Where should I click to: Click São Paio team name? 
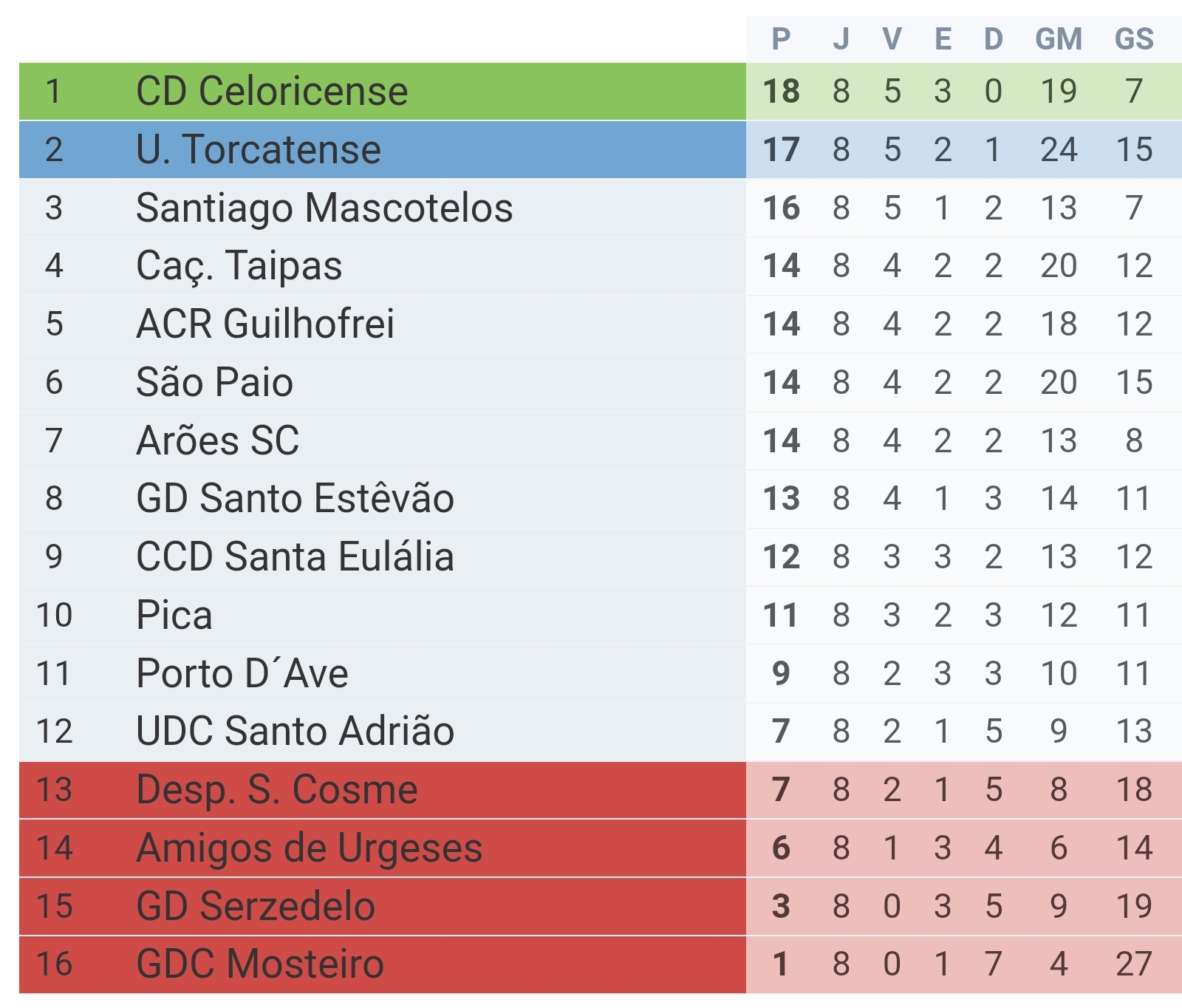(215, 382)
